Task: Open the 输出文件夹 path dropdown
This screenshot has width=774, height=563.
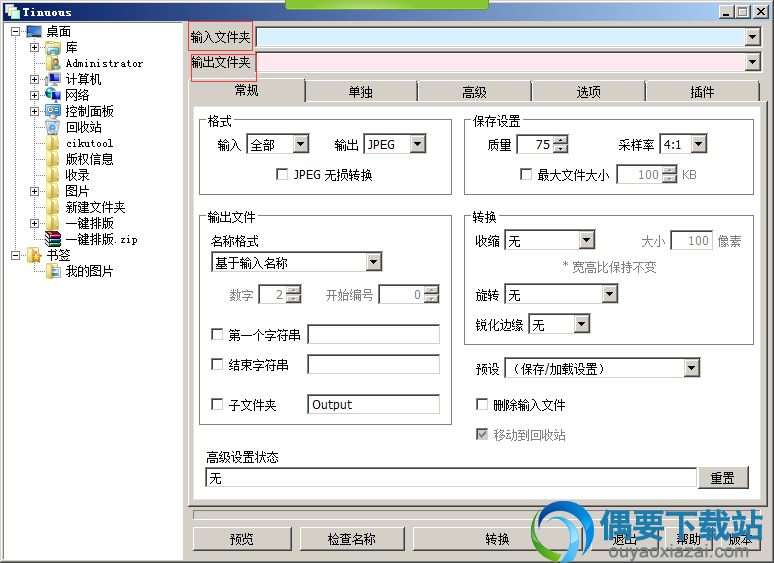Action: [x=752, y=62]
